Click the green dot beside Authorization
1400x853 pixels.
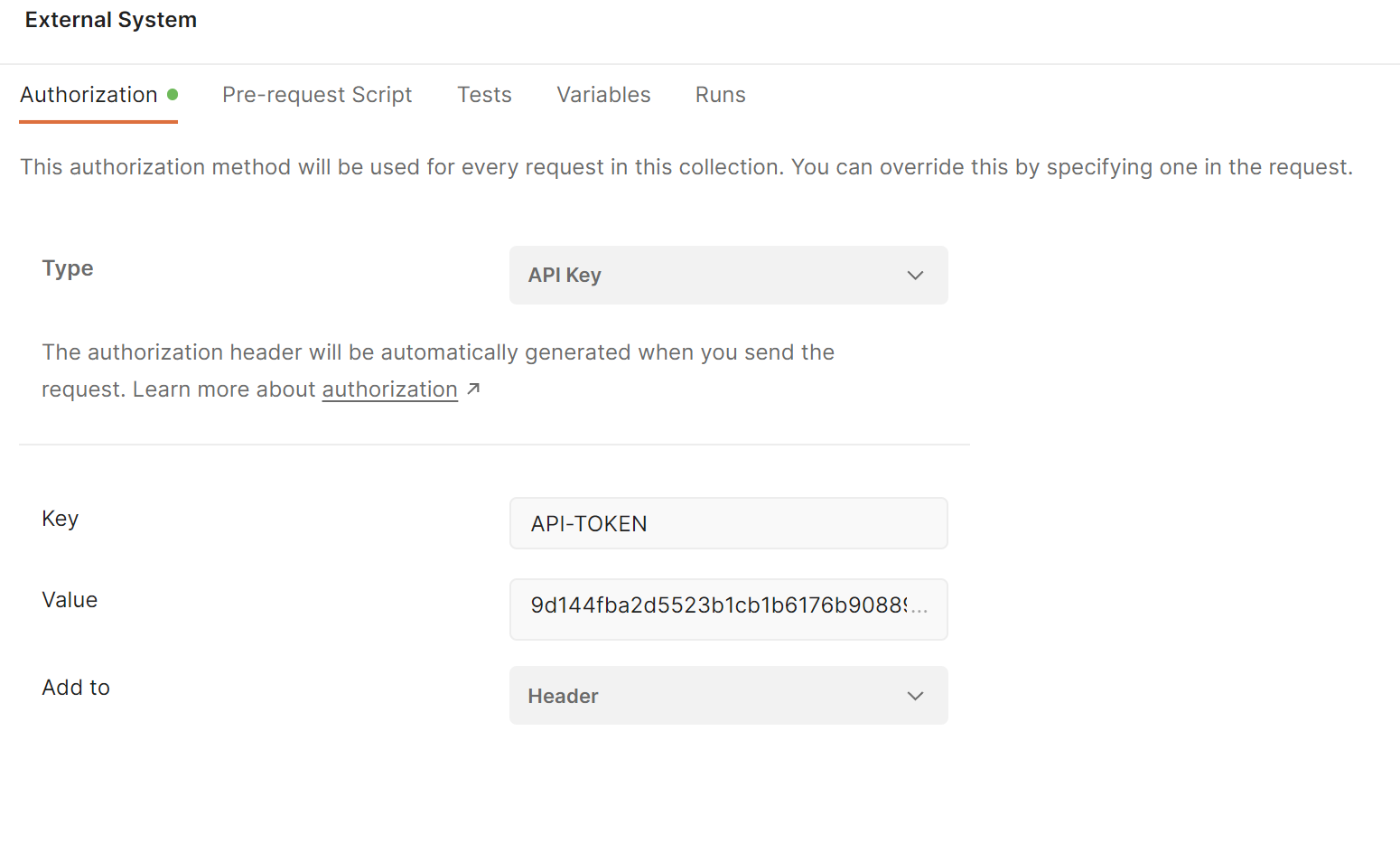tap(173, 94)
